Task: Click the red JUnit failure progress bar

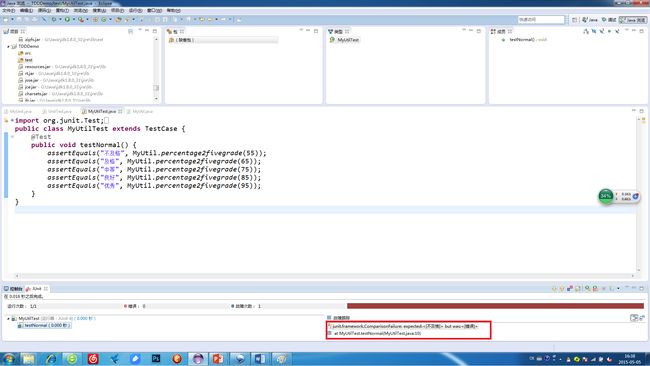Action: click(495, 306)
